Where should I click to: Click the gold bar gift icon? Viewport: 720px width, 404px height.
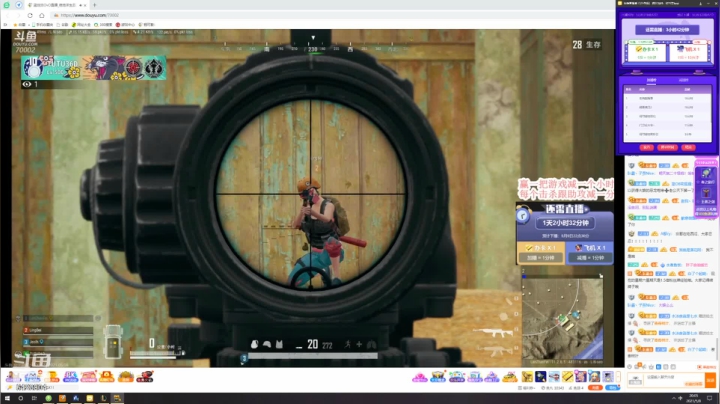pyautogui.click(x=568, y=377)
